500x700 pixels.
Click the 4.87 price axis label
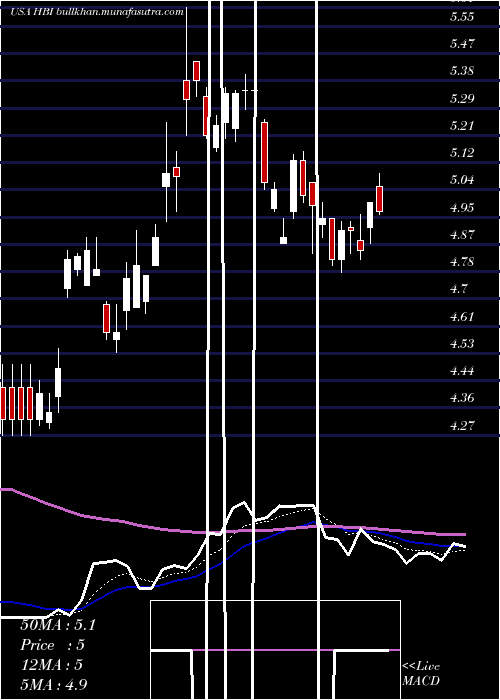tap(462, 234)
